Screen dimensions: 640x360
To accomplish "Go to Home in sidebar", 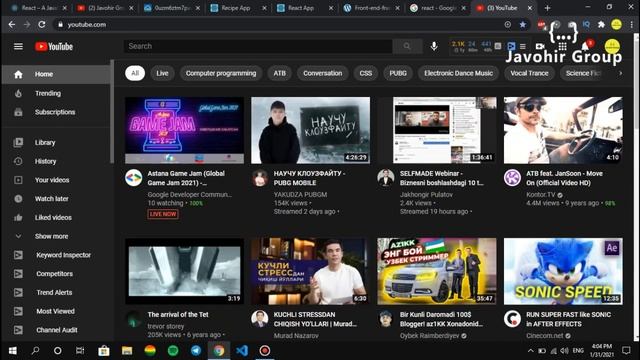I will point(56,74).
